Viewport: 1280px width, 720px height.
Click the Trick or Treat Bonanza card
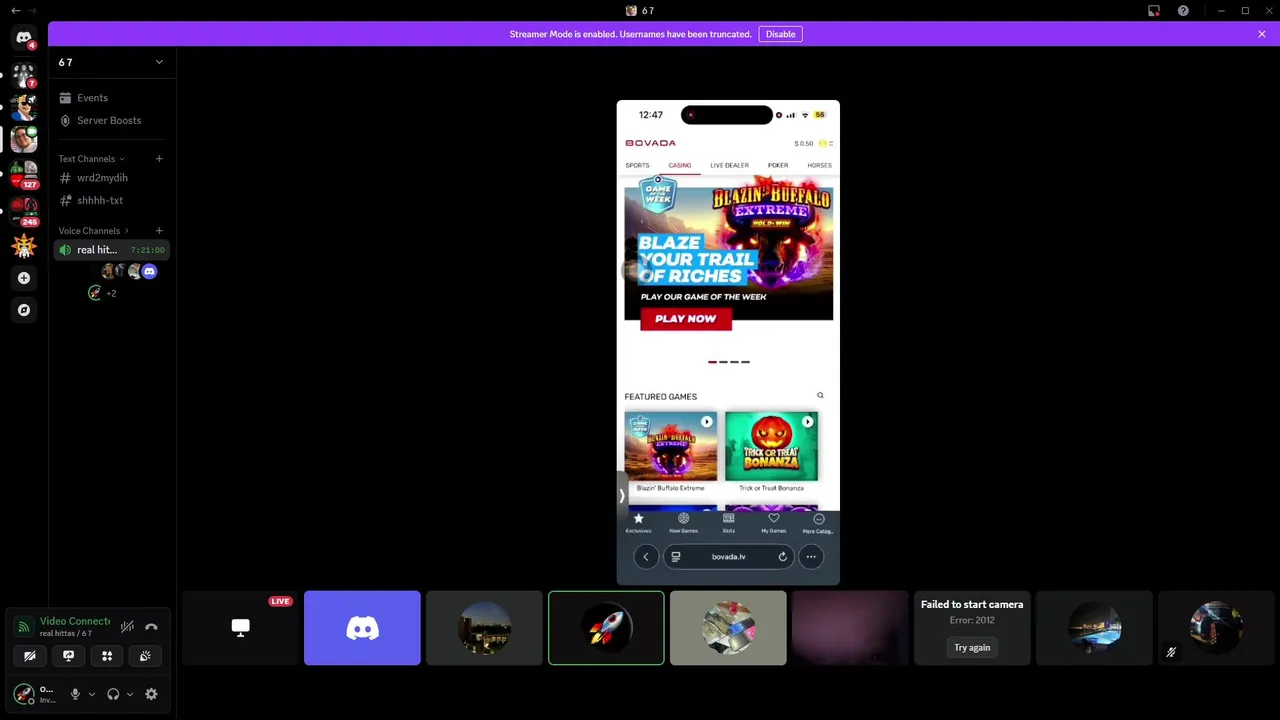pyautogui.click(x=771, y=451)
